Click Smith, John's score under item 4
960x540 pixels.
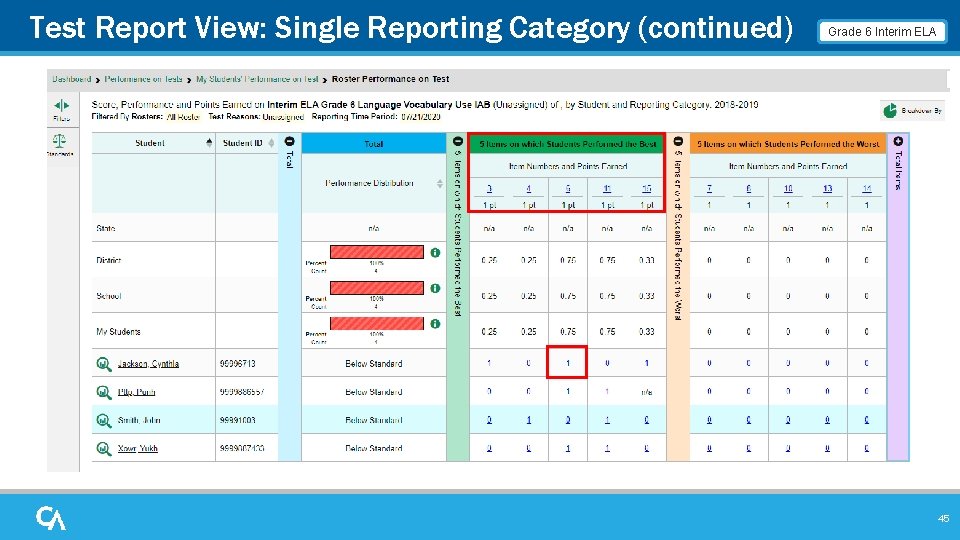click(528, 420)
